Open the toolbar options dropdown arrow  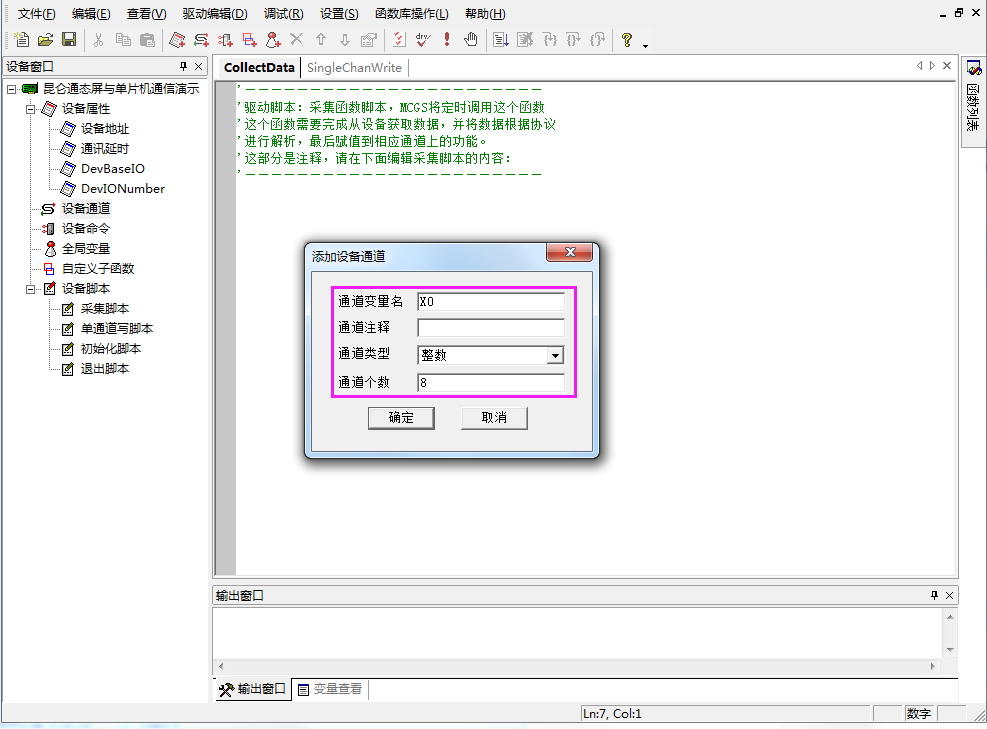pos(645,45)
